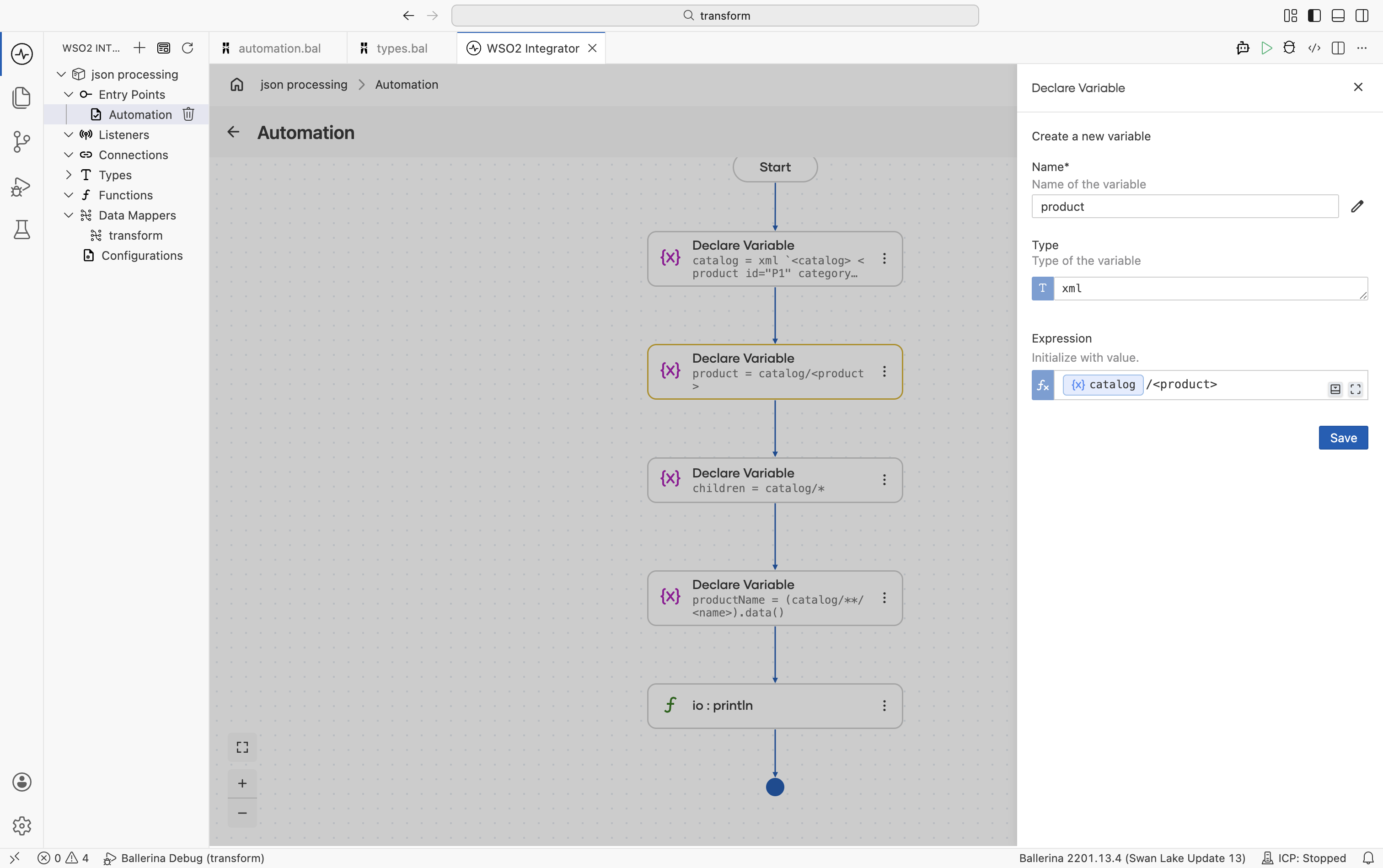1383x868 pixels.
Task: Open the transform data mapper
Action: point(135,236)
